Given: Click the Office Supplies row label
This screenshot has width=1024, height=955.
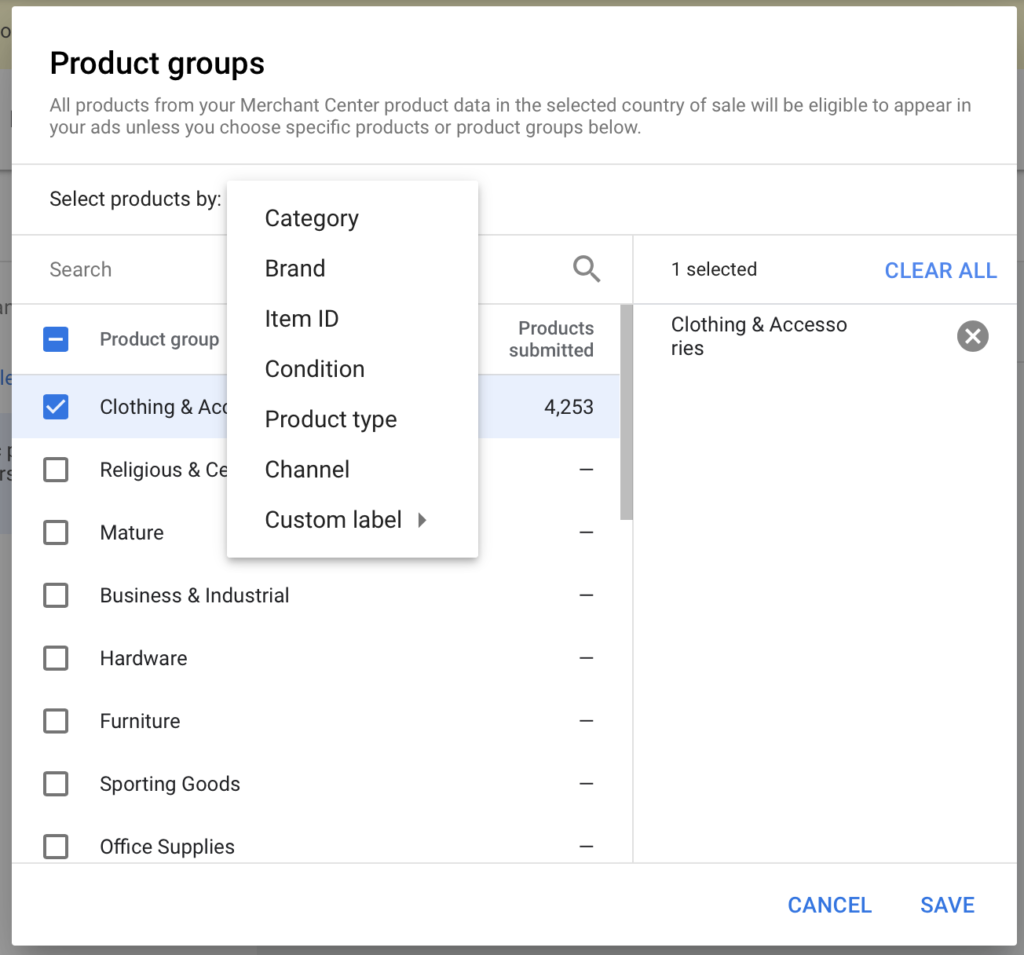Looking at the screenshot, I should pos(167,847).
